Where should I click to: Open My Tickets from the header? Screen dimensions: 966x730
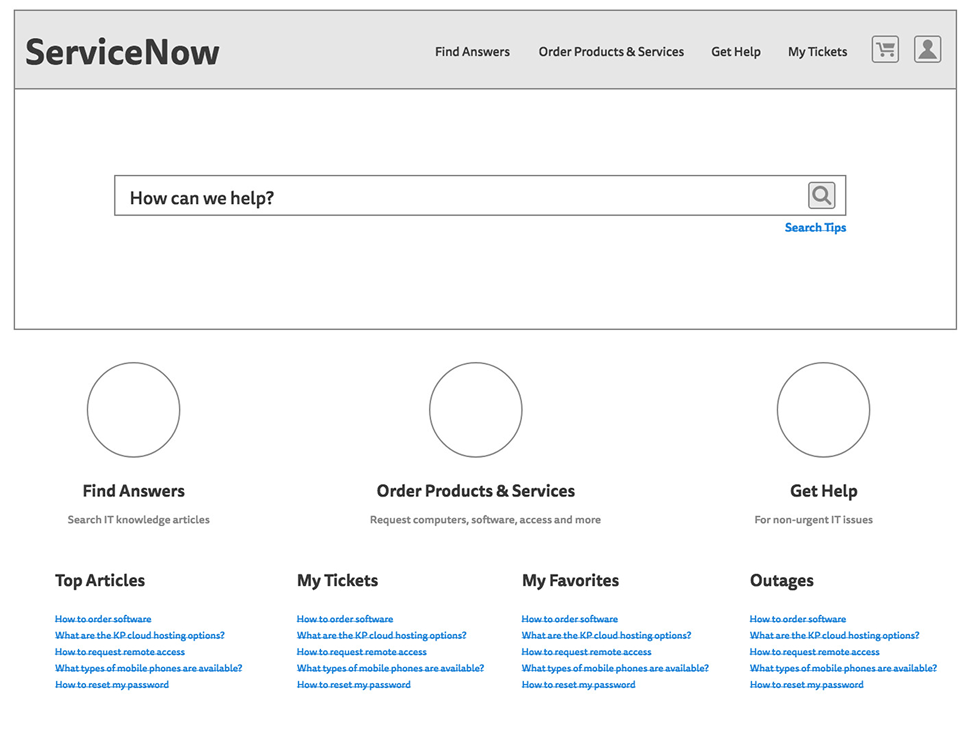tap(817, 52)
